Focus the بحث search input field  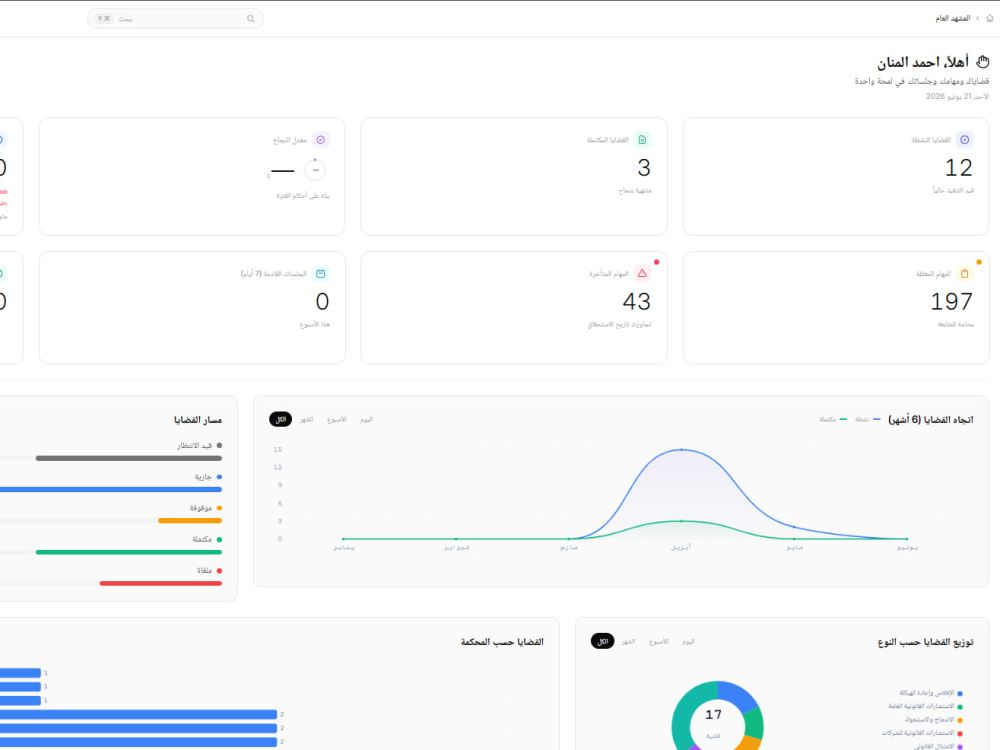pos(175,18)
